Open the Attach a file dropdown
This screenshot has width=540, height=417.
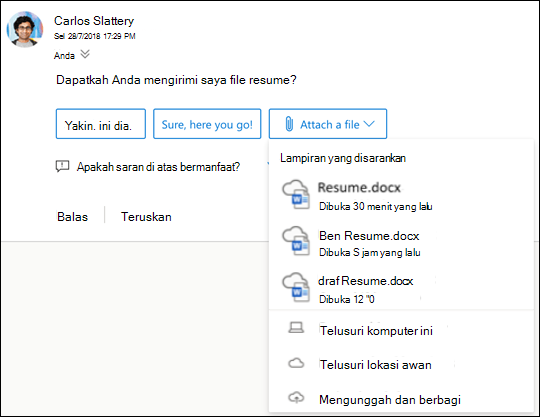[x=328, y=124]
